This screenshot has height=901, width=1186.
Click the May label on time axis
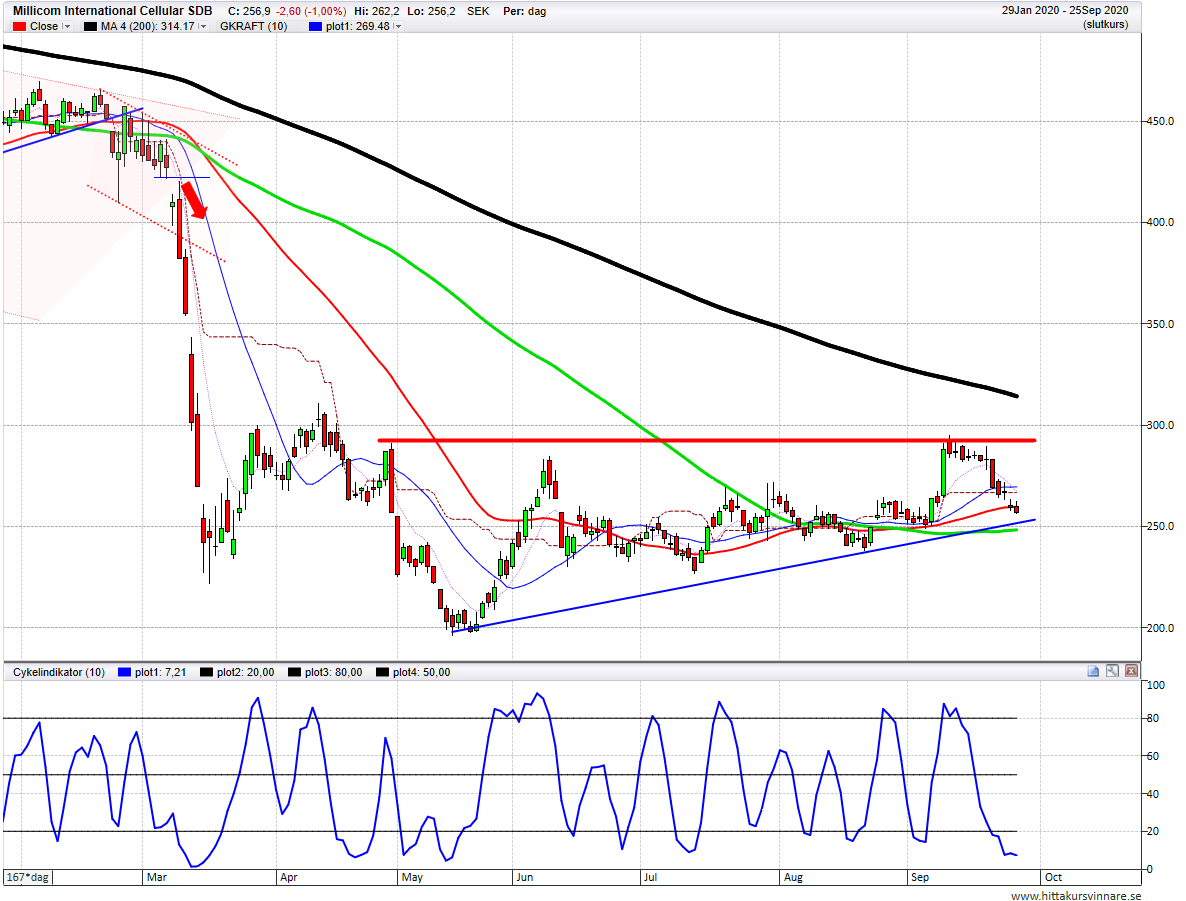(412, 878)
